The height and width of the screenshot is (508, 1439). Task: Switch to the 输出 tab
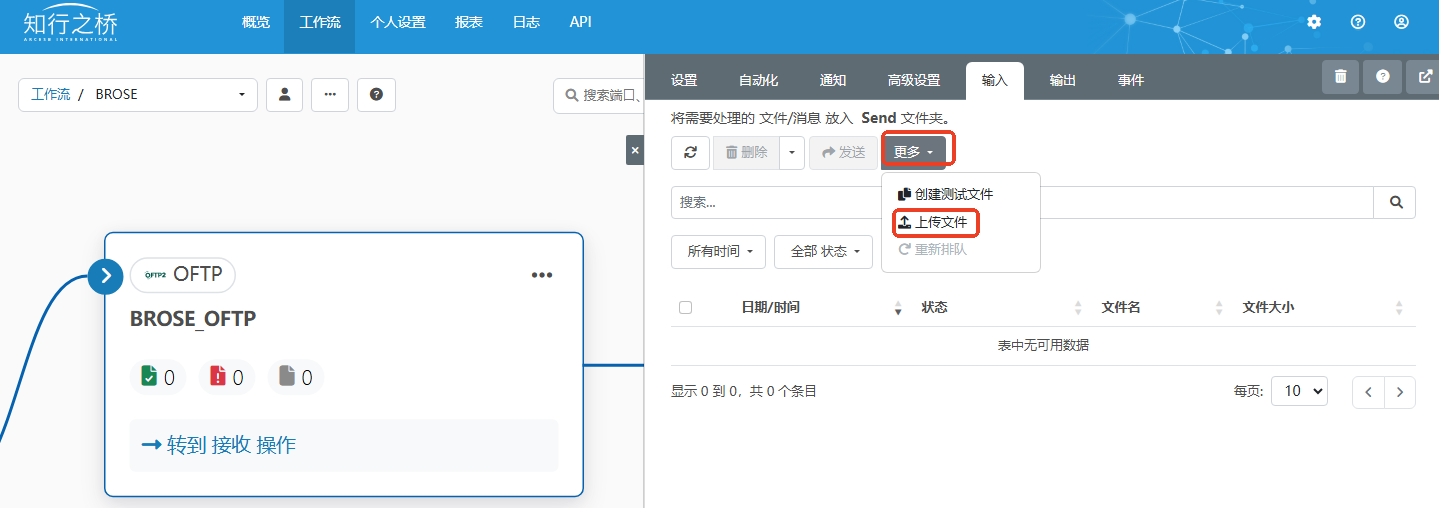coord(1062,80)
